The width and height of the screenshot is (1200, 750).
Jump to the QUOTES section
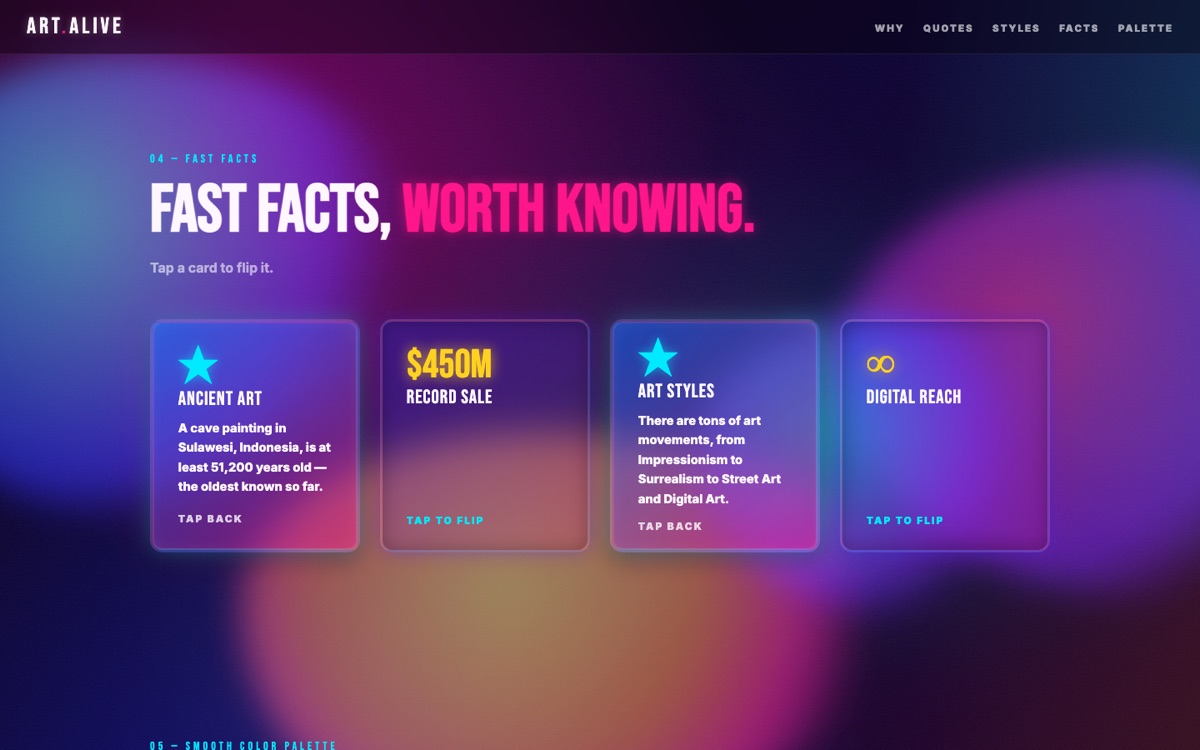click(x=948, y=28)
